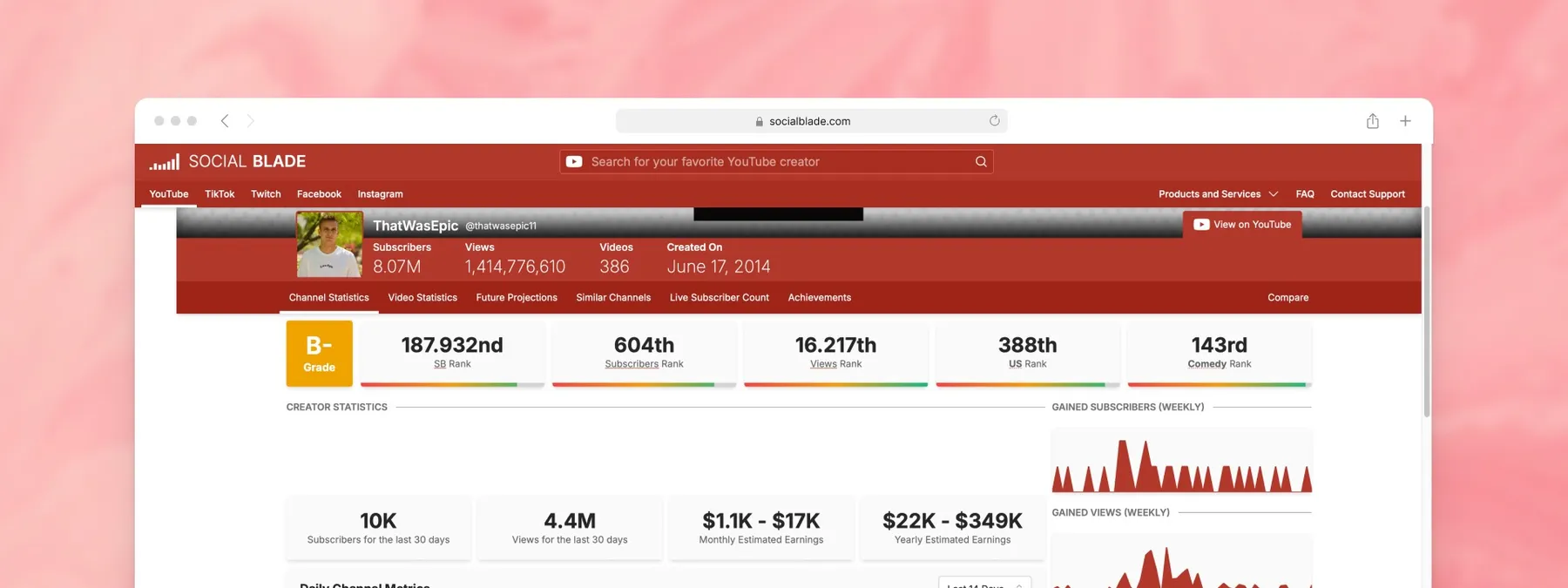Click the 386 videos count
Image resolution: width=1568 pixels, height=588 pixels.
(x=614, y=267)
